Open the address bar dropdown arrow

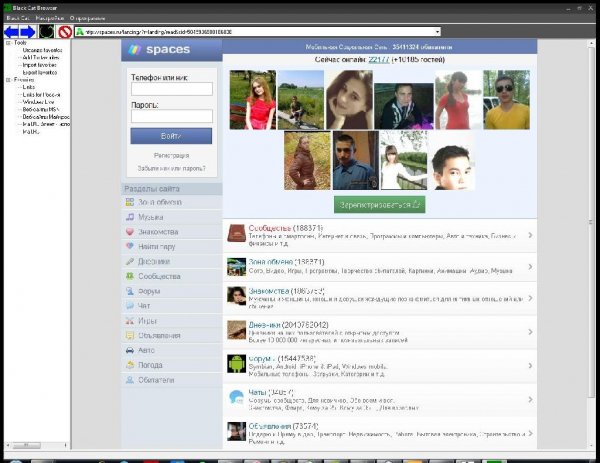(x=437, y=32)
